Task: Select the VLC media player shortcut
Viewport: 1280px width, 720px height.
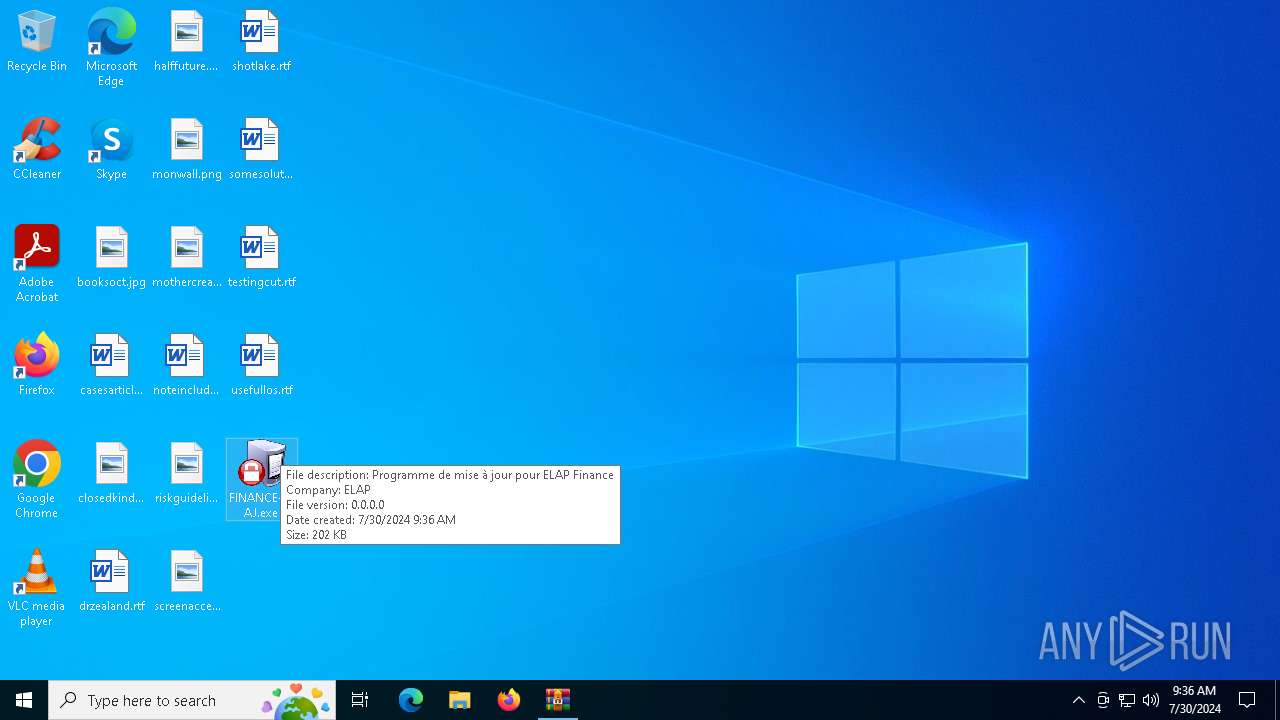Action: [37, 588]
